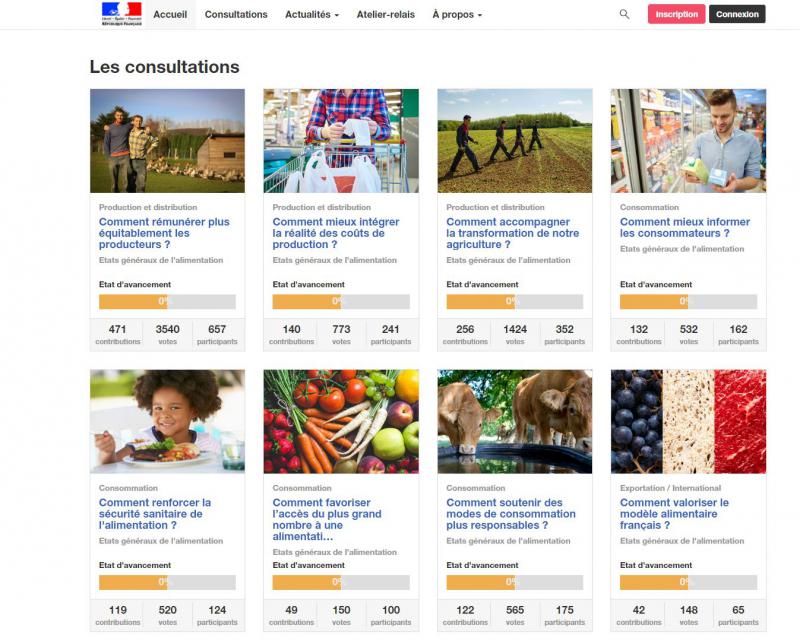Image resolution: width=800 pixels, height=641 pixels.
Task: Click the child eating meal thumbnail
Action: coord(167,421)
